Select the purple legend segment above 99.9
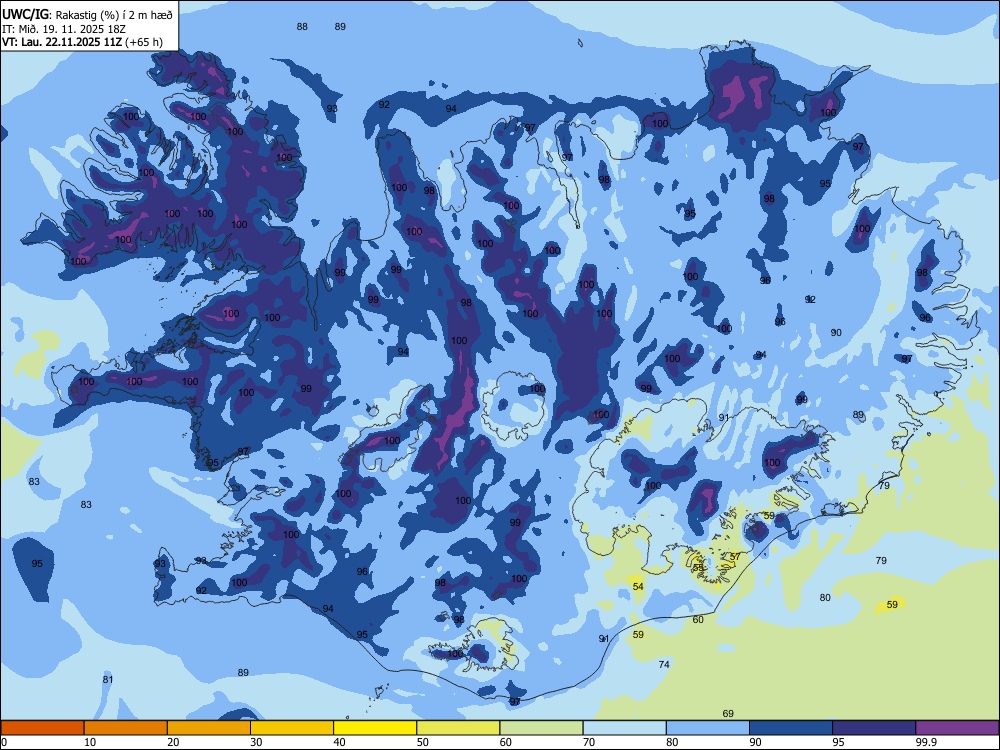Image resolution: width=1000 pixels, height=750 pixels. point(957,728)
